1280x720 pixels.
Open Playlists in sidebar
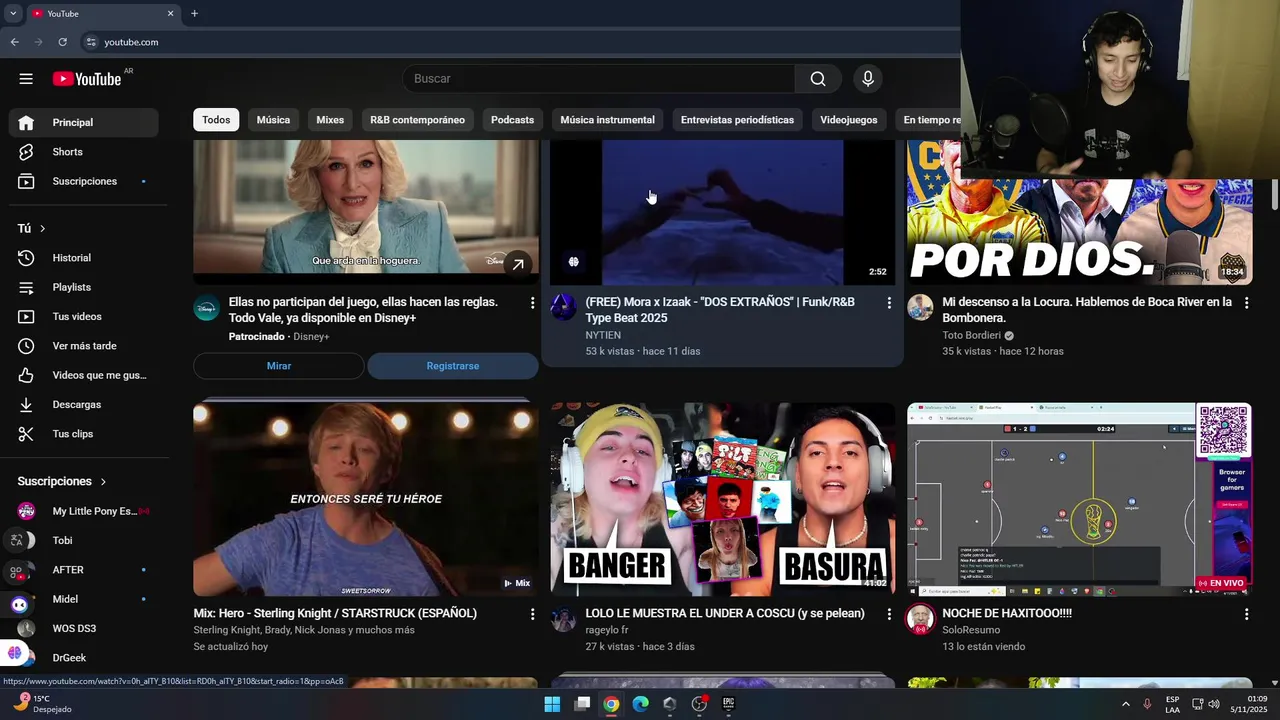pyautogui.click(x=84, y=287)
